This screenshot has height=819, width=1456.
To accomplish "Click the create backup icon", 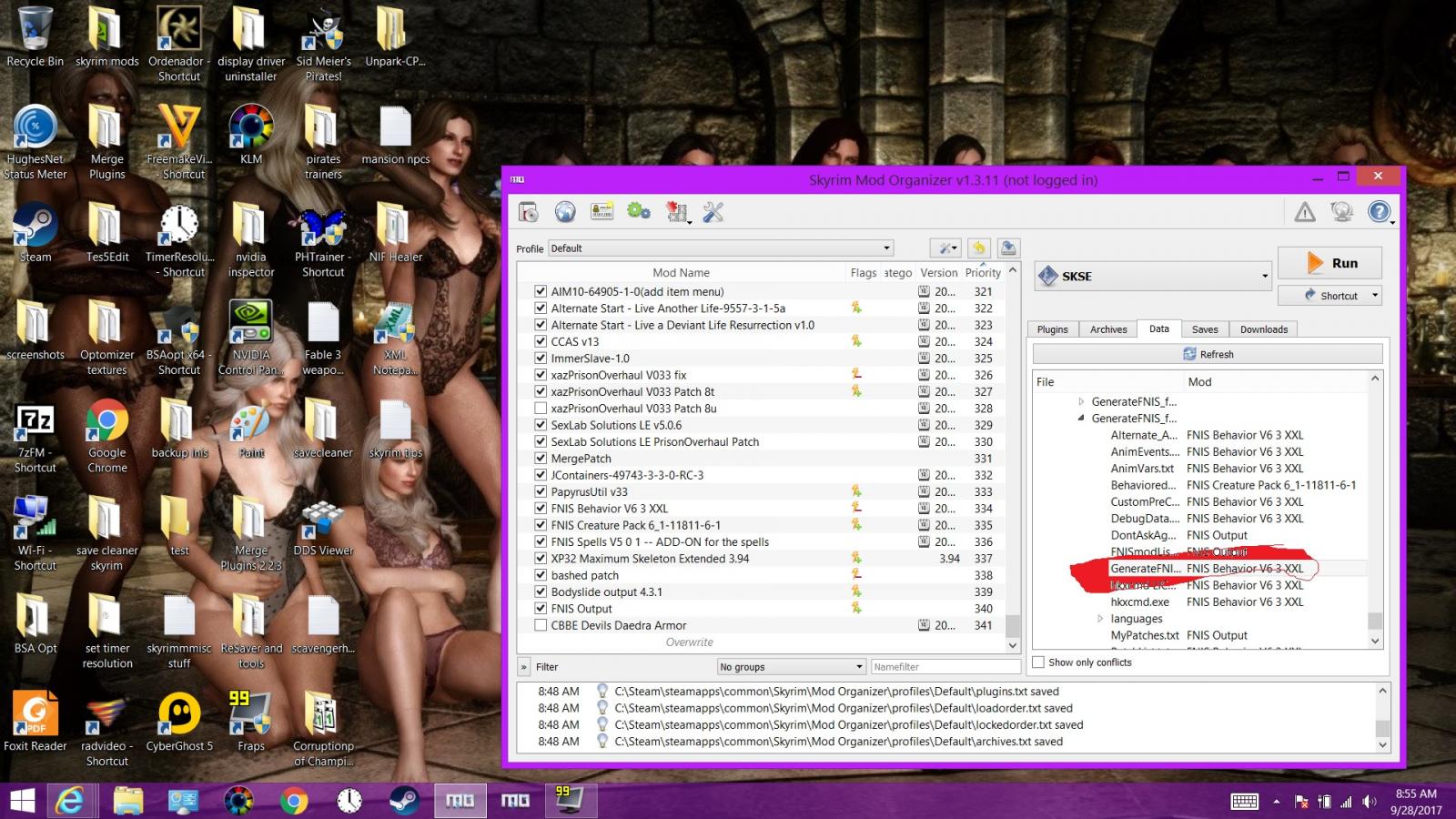I will coord(1008,248).
